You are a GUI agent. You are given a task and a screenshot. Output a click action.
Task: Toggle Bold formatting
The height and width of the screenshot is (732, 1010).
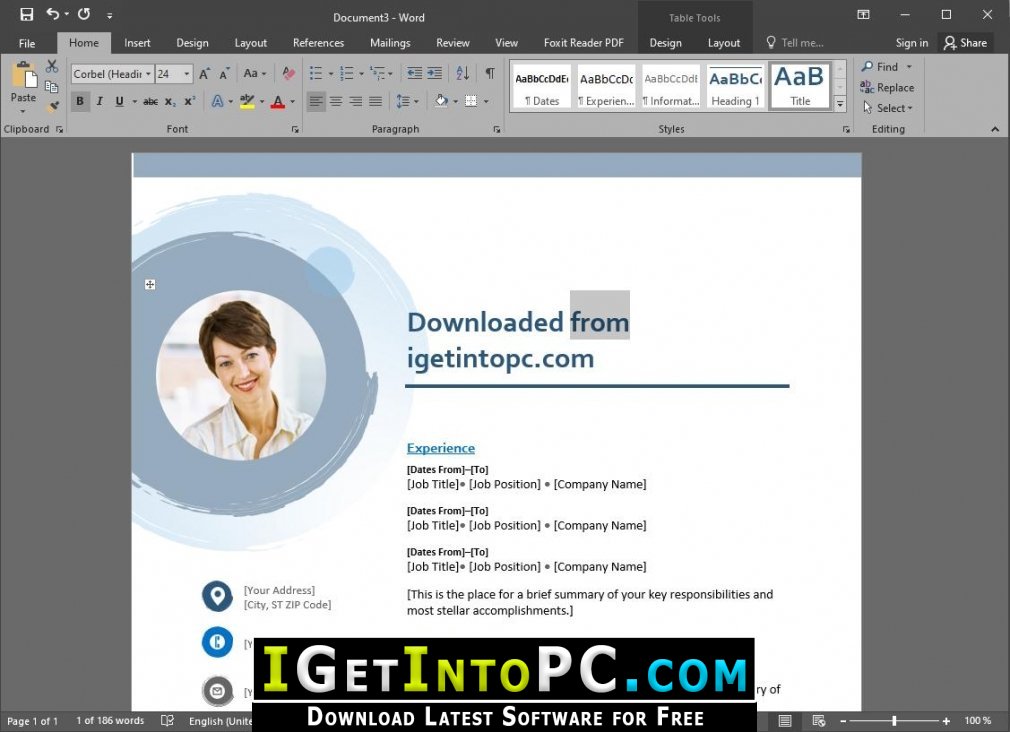(x=80, y=101)
